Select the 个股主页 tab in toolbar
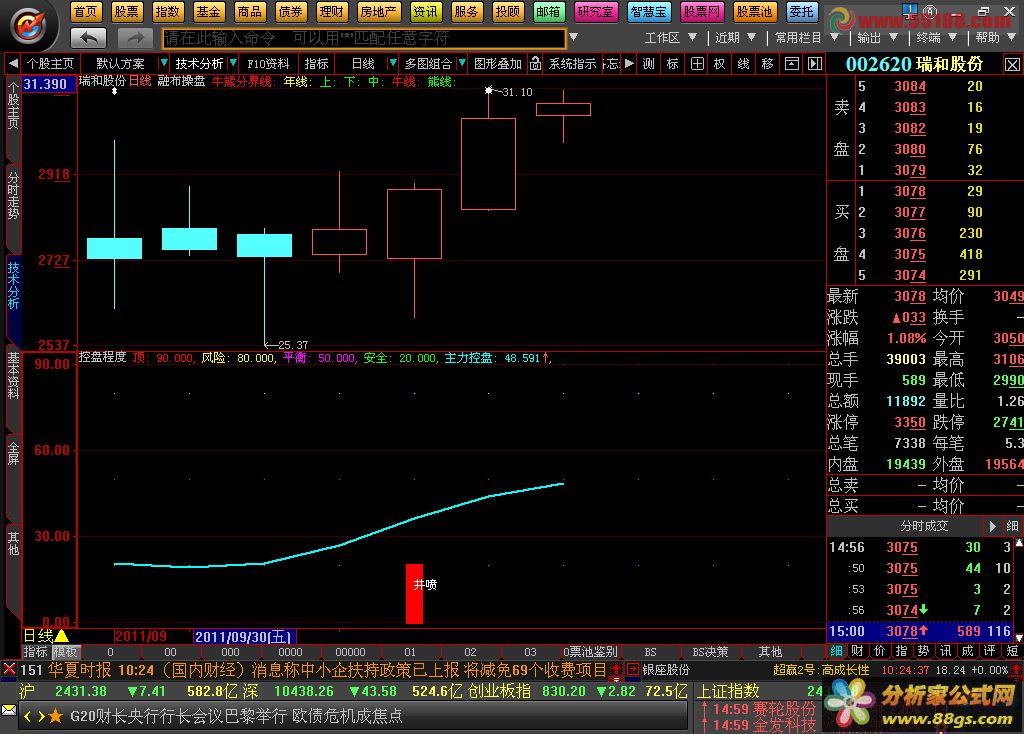The image size is (1024, 734). 50,63
